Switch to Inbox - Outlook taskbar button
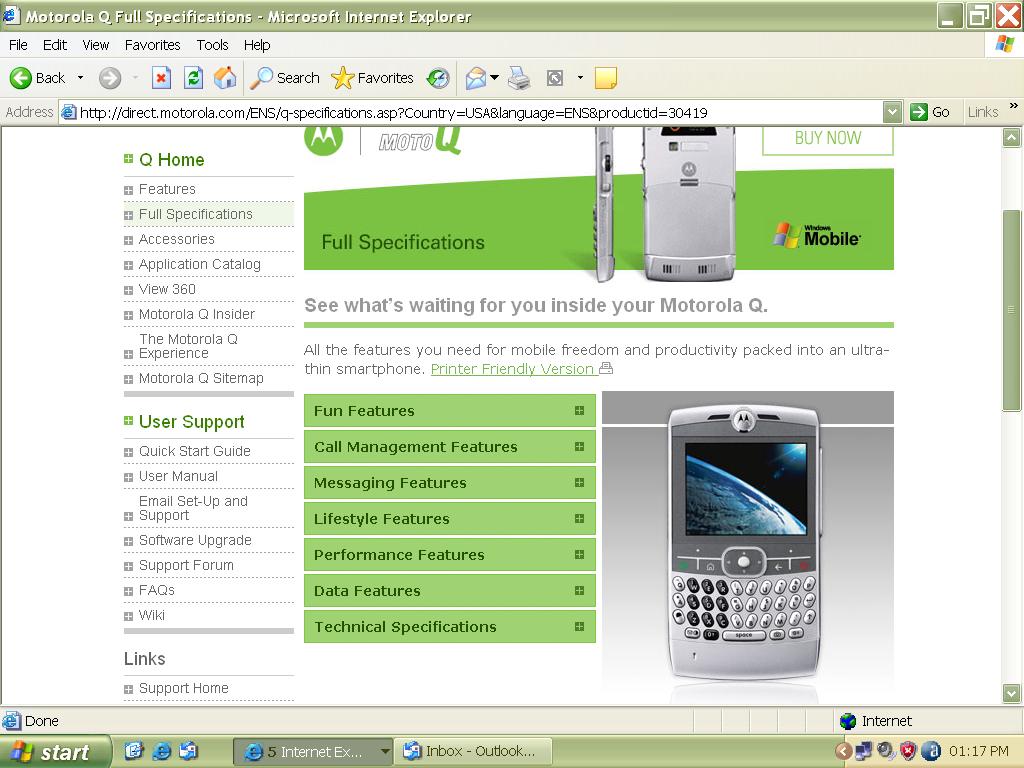 475,752
